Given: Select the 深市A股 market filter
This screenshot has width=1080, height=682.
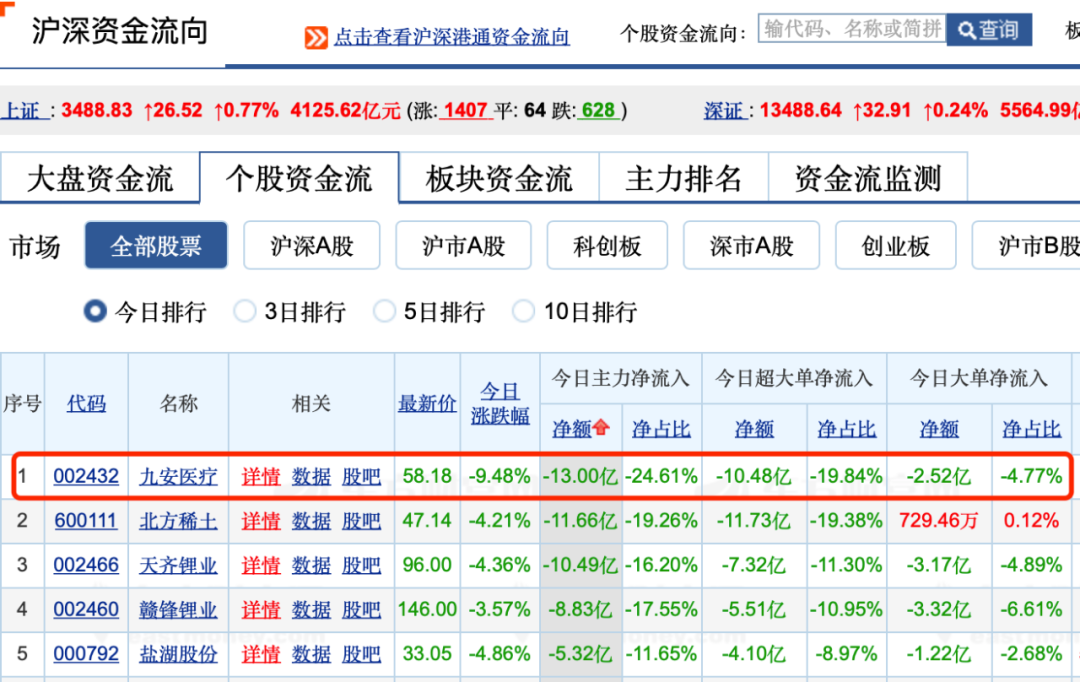Looking at the screenshot, I should (751, 245).
